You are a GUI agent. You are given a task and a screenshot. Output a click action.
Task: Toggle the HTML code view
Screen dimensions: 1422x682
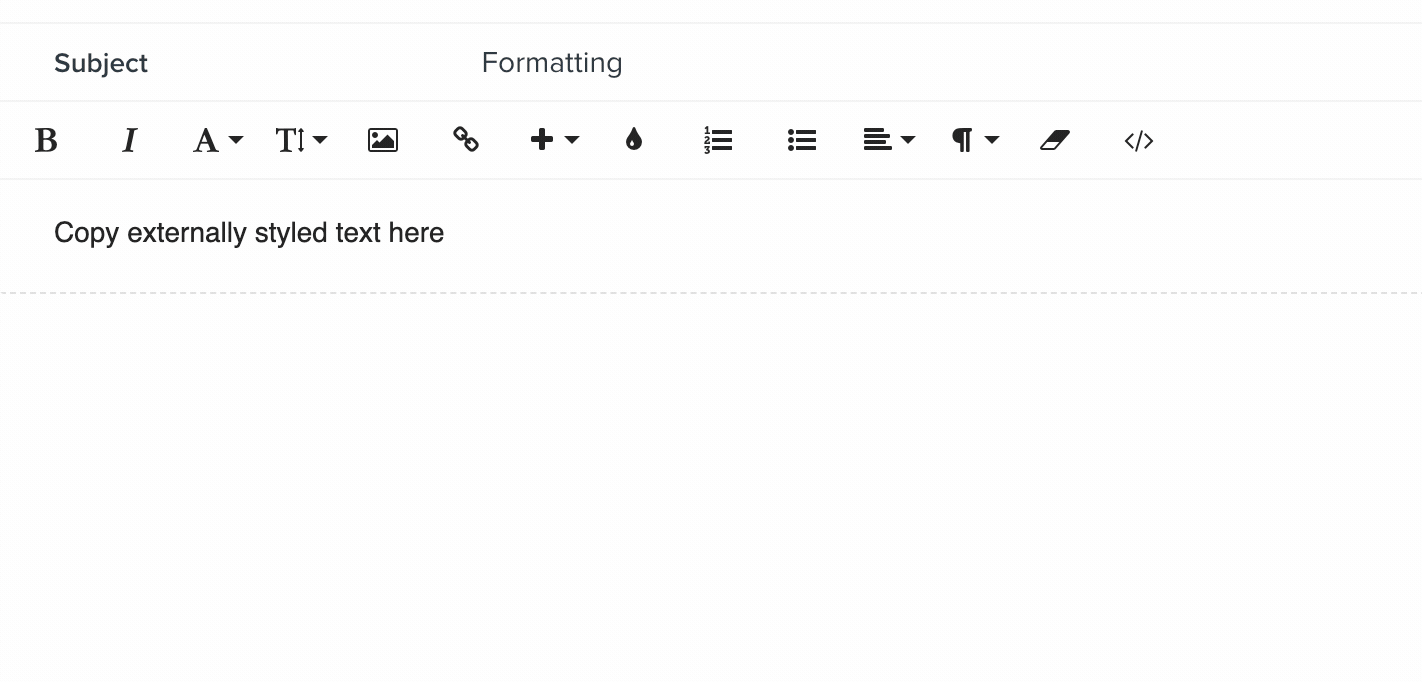coord(1139,140)
